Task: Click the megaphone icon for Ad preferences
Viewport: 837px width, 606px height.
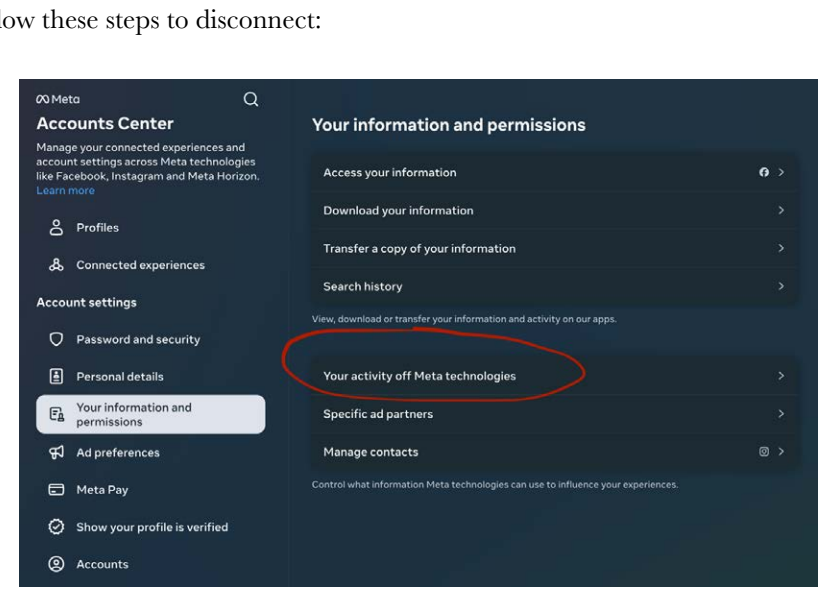Action: coord(56,452)
